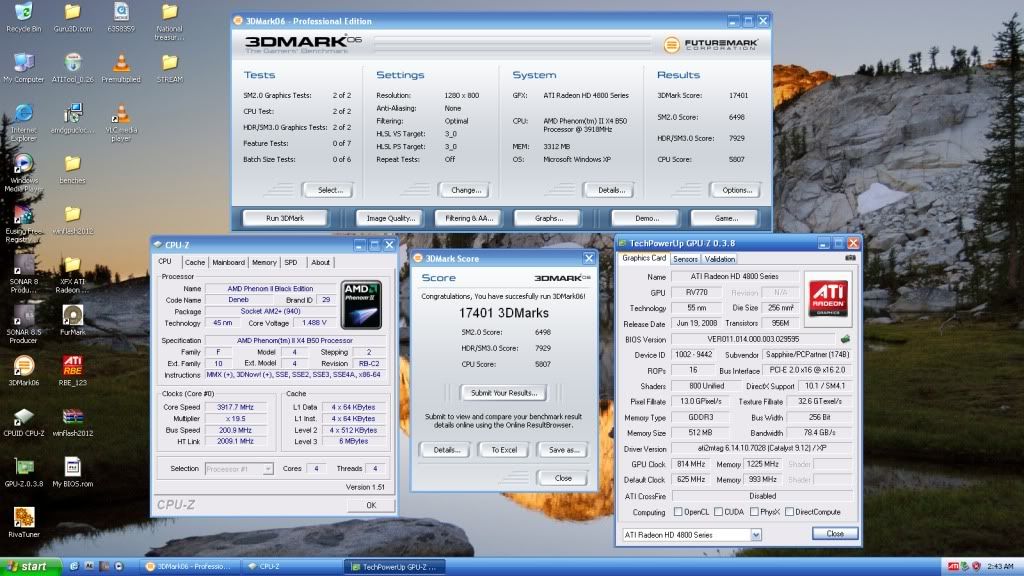
Task: Switch to 3DMark06 taskbar button
Action: click(x=191, y=567)
